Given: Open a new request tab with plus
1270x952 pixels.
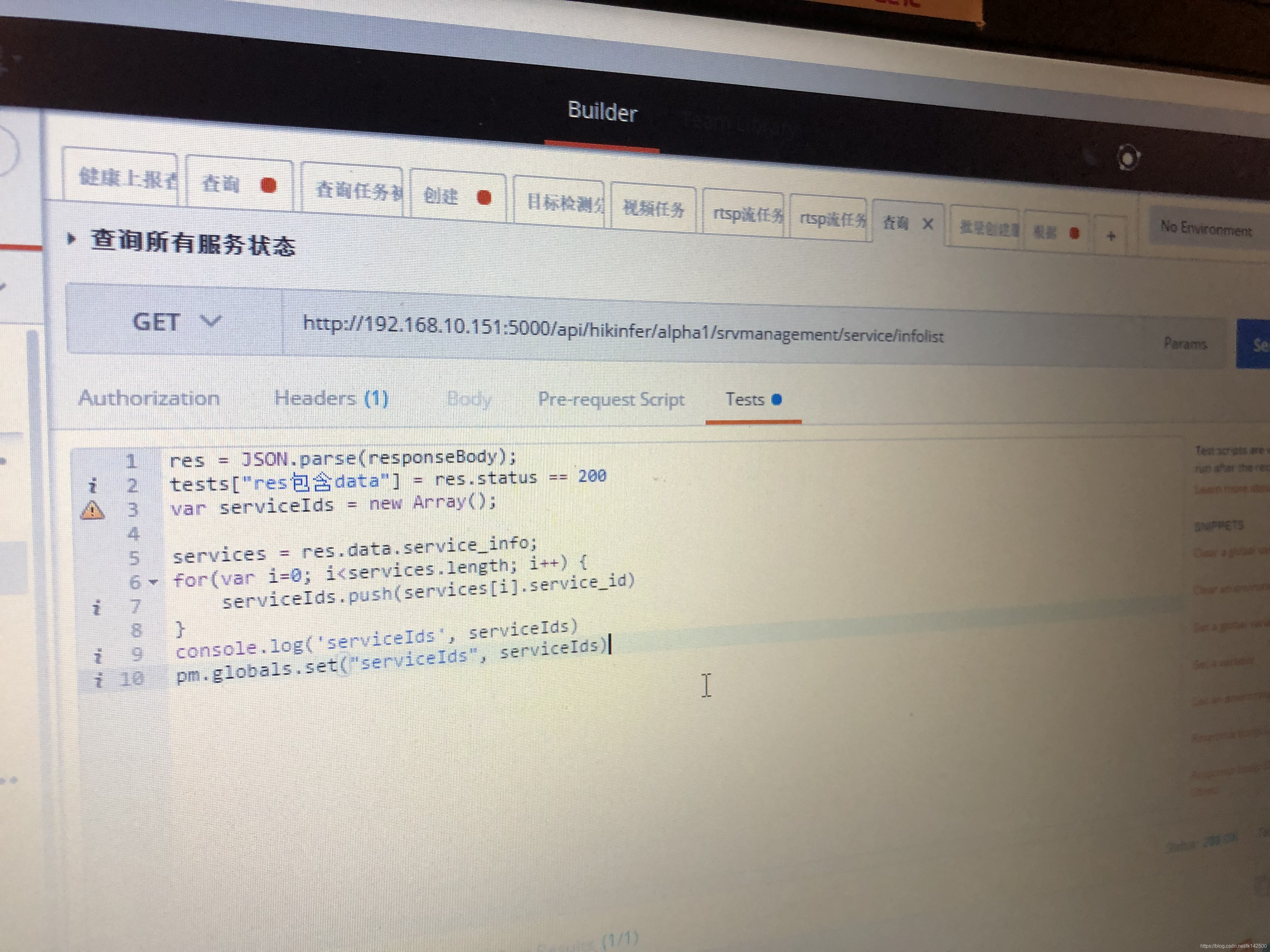Looking at the screenshot, I should [x=1111, y=235].
